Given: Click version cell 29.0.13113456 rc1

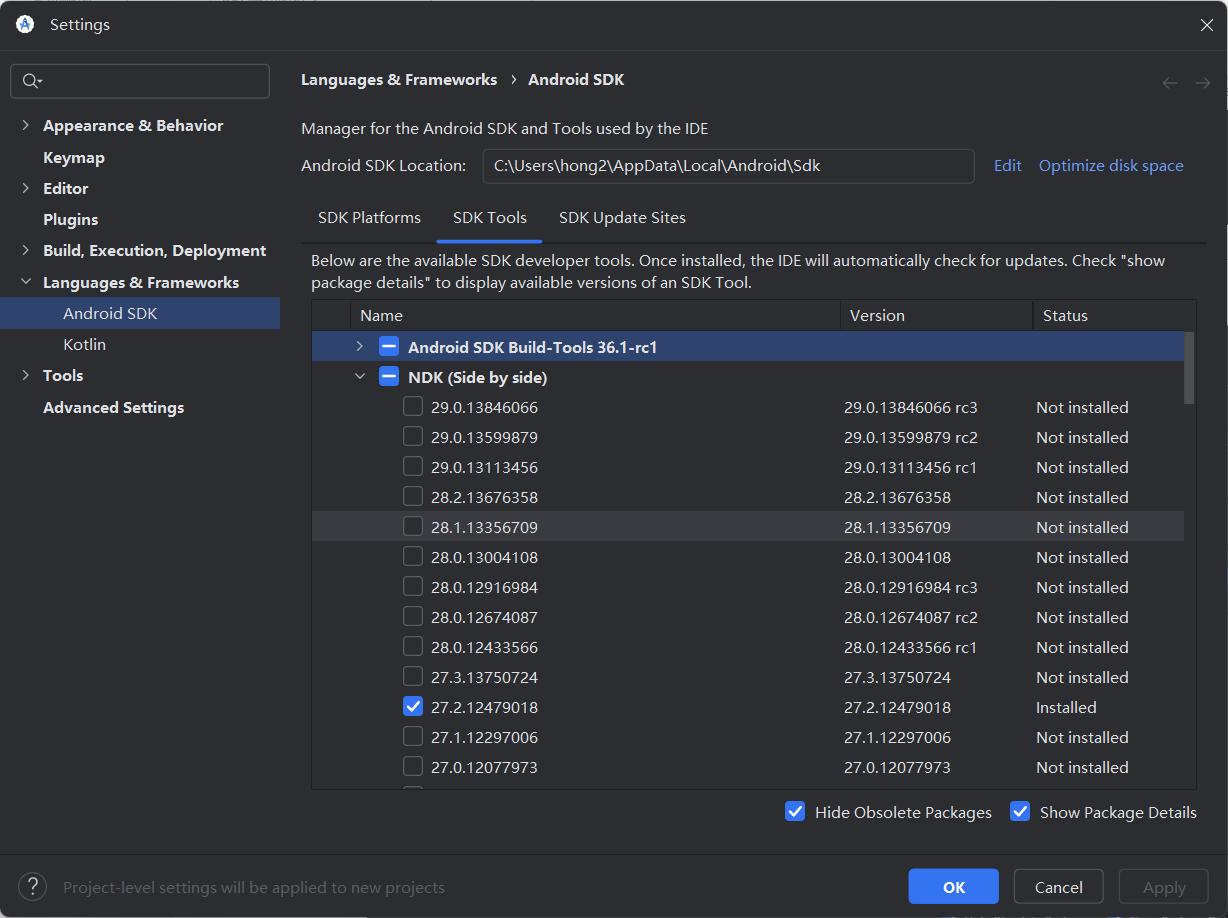Looking at the screenshot, I should pos(911,467).
